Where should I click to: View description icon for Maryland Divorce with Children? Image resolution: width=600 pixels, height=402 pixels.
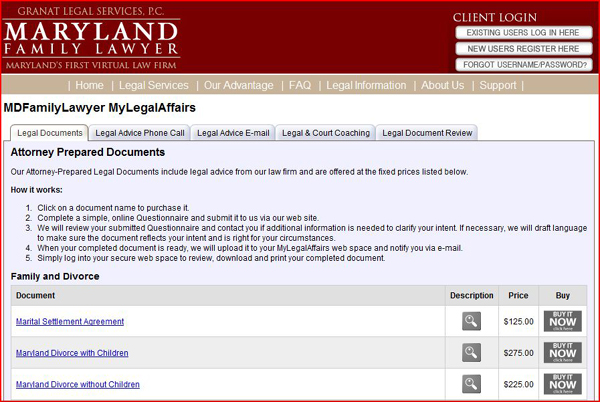click(471, 353)
